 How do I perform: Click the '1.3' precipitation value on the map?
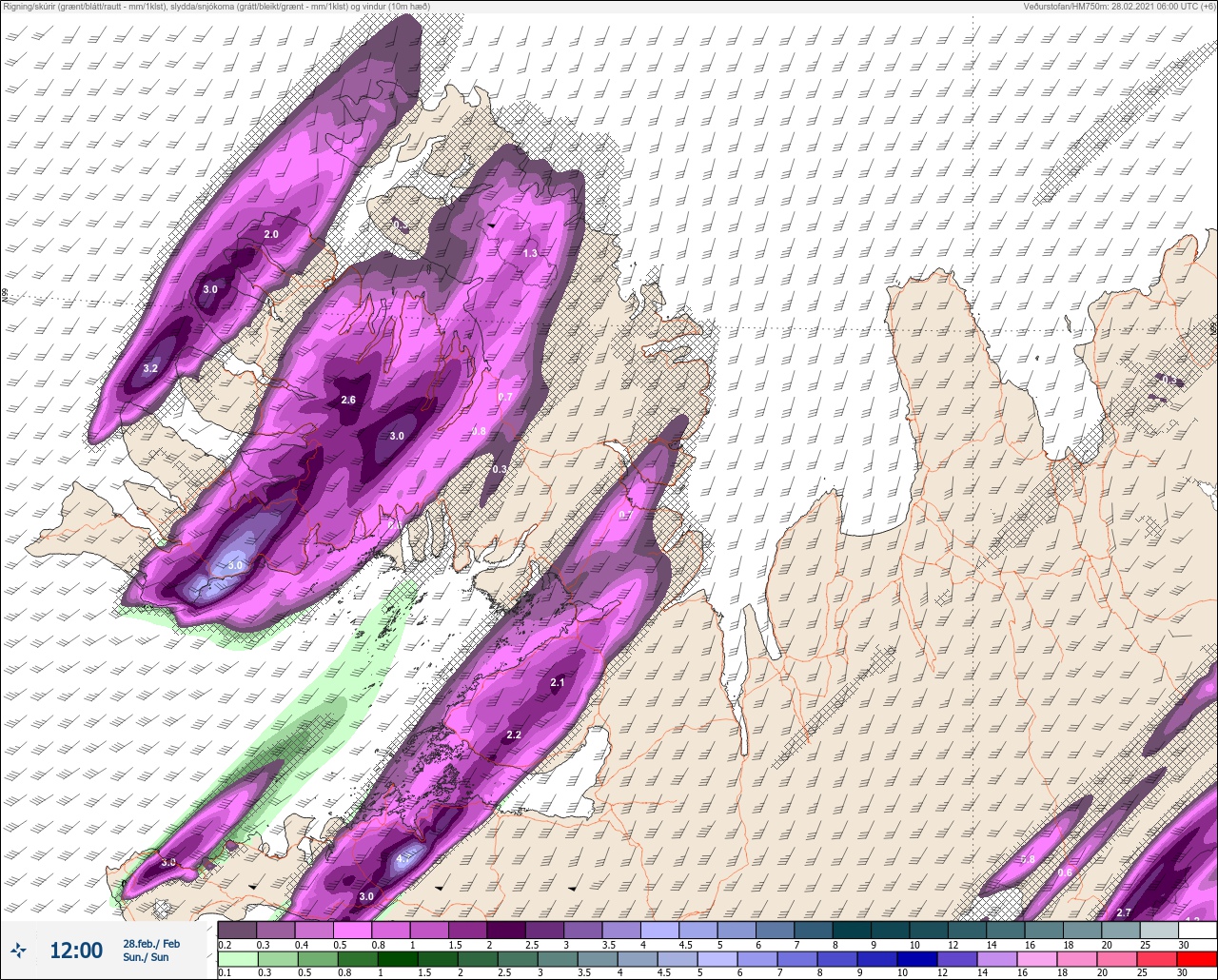(x=531, y=253)
